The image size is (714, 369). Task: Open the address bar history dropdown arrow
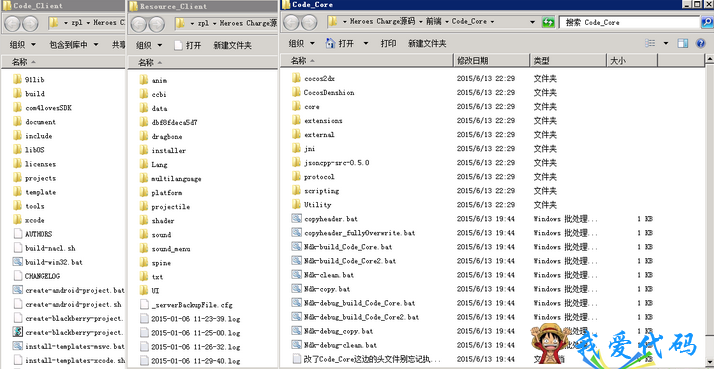coord(532,22)
